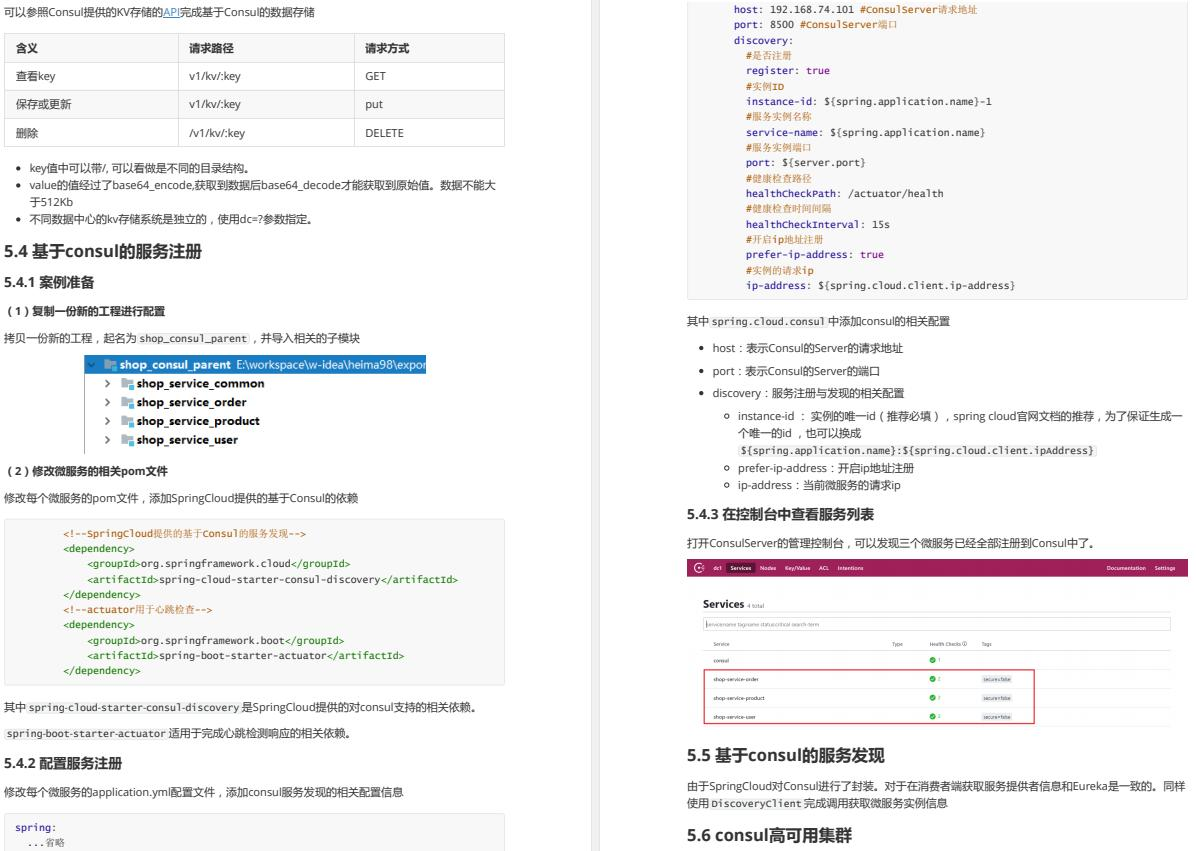
Task: Click the green health check icon for consul
Action: click(932, 660)
